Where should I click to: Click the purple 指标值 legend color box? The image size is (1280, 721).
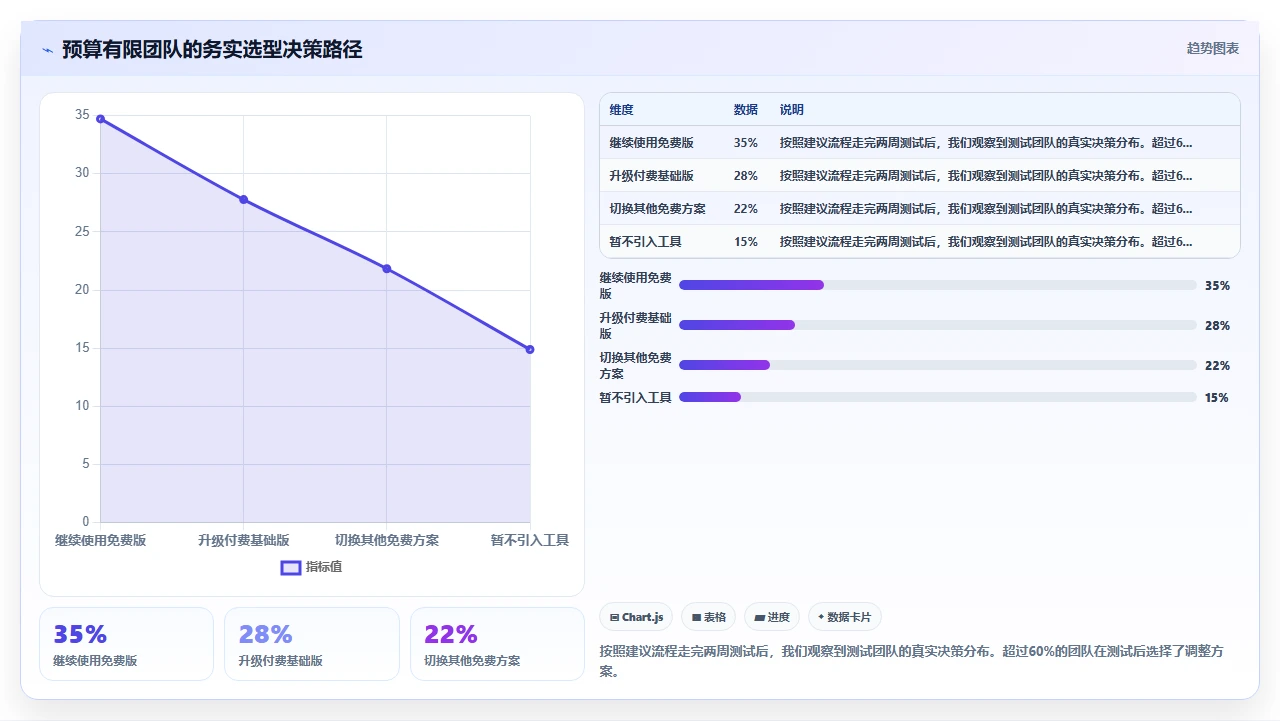click(291, 568)
